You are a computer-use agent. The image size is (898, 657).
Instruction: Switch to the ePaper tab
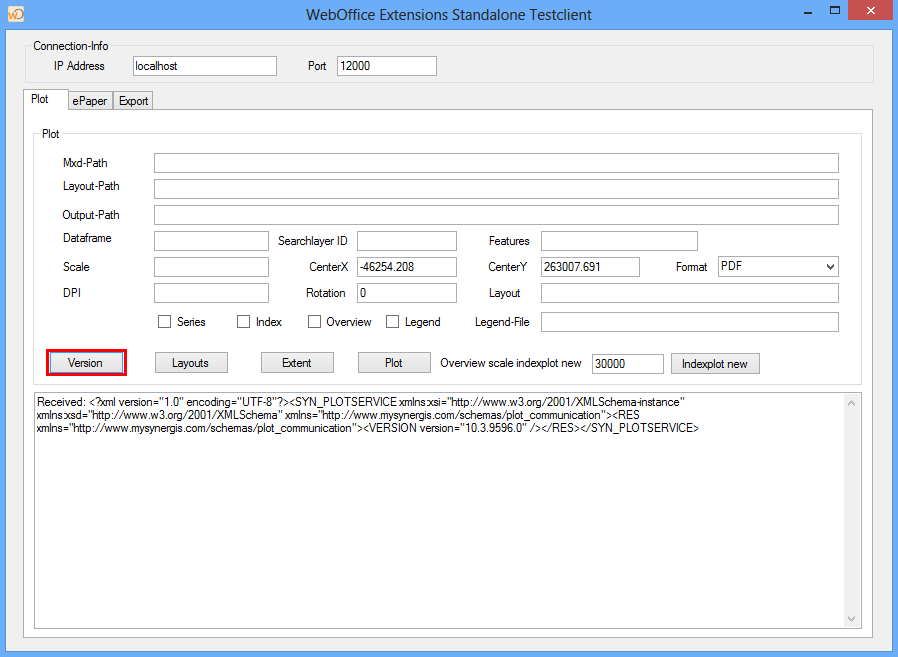(89, 100)
